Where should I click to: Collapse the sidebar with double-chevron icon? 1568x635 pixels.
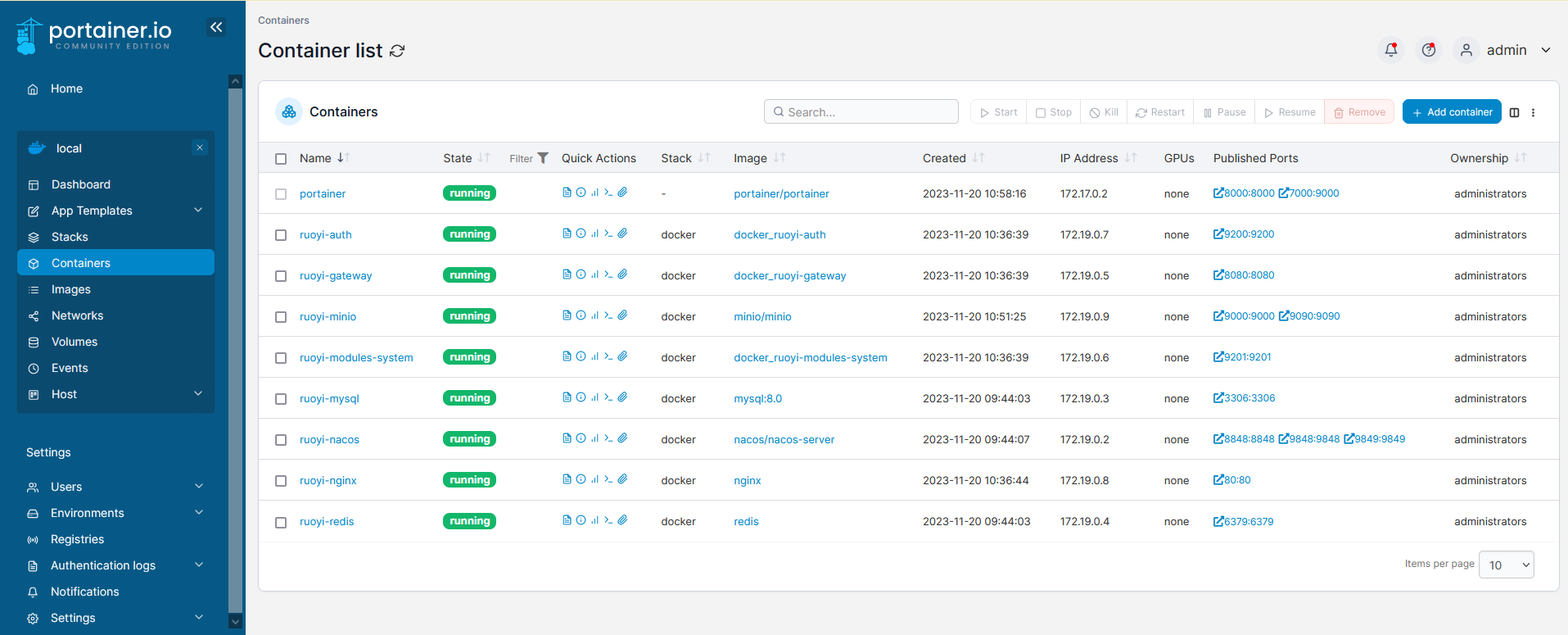coord(216,27)
